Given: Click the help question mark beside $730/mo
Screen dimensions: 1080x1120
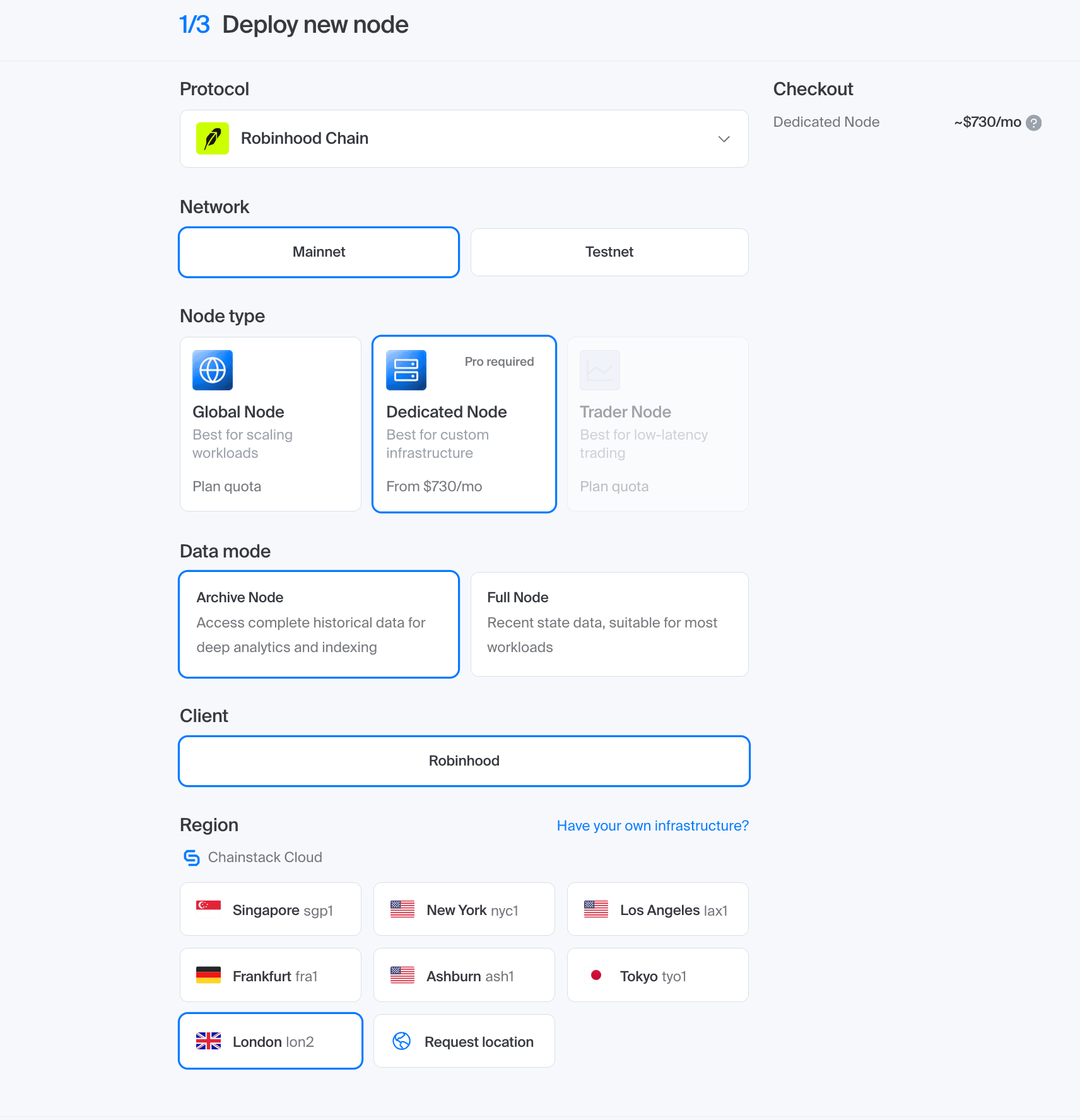Looking at the screenshot, I should 1034,123.
